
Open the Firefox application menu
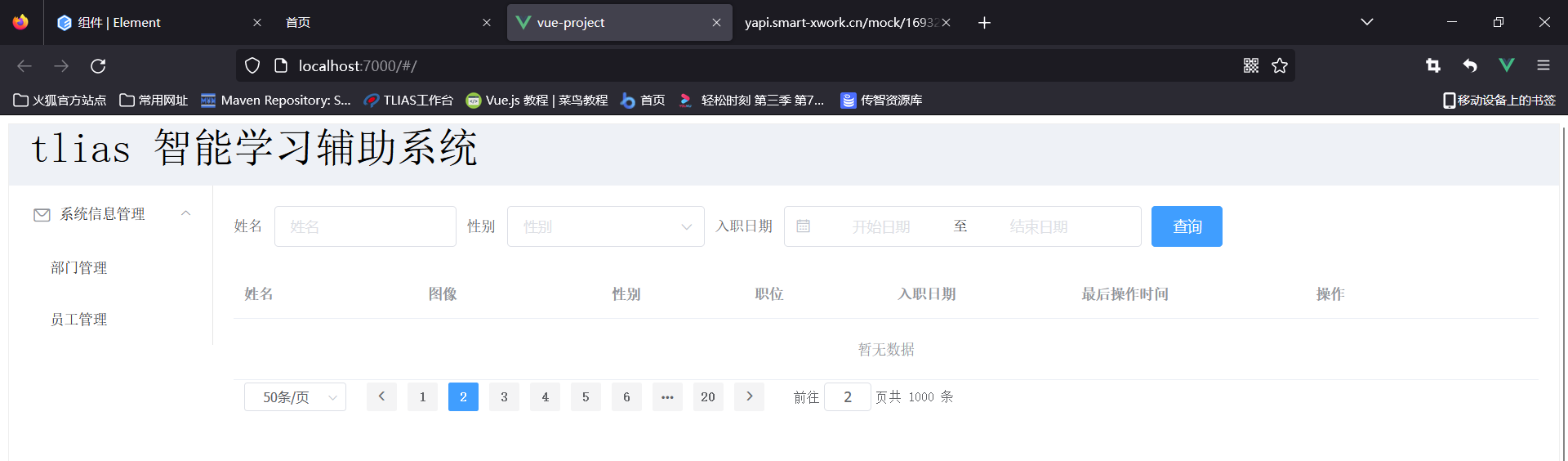[1543, 65]
